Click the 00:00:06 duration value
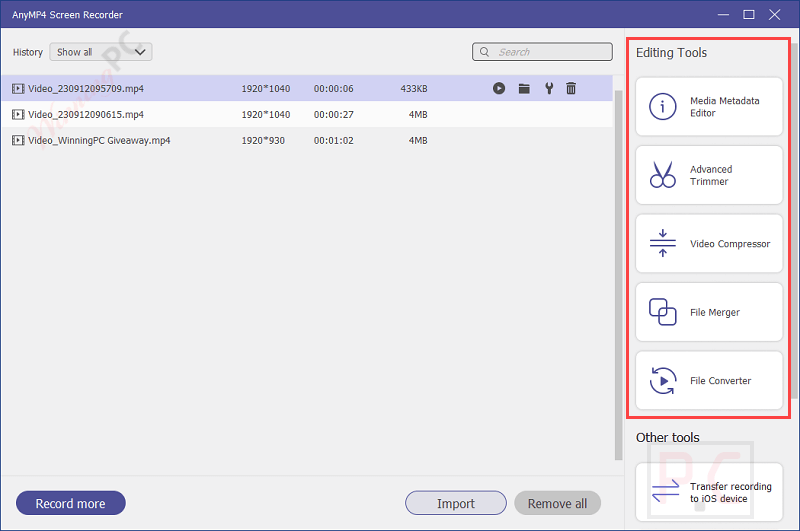 click(334, 89)
